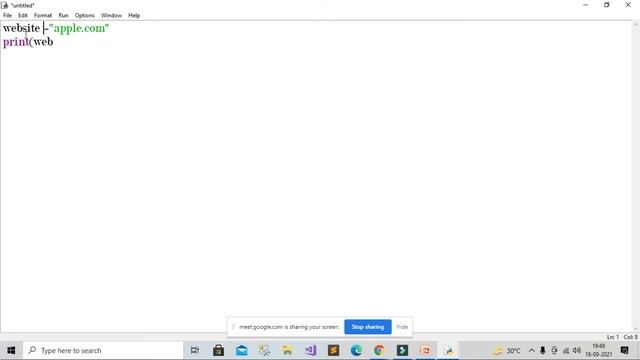Image resolution: width=640 pixels, height=360 pixels.
Task: Click the volume speaker tray icon
Action: coord(577,350)
